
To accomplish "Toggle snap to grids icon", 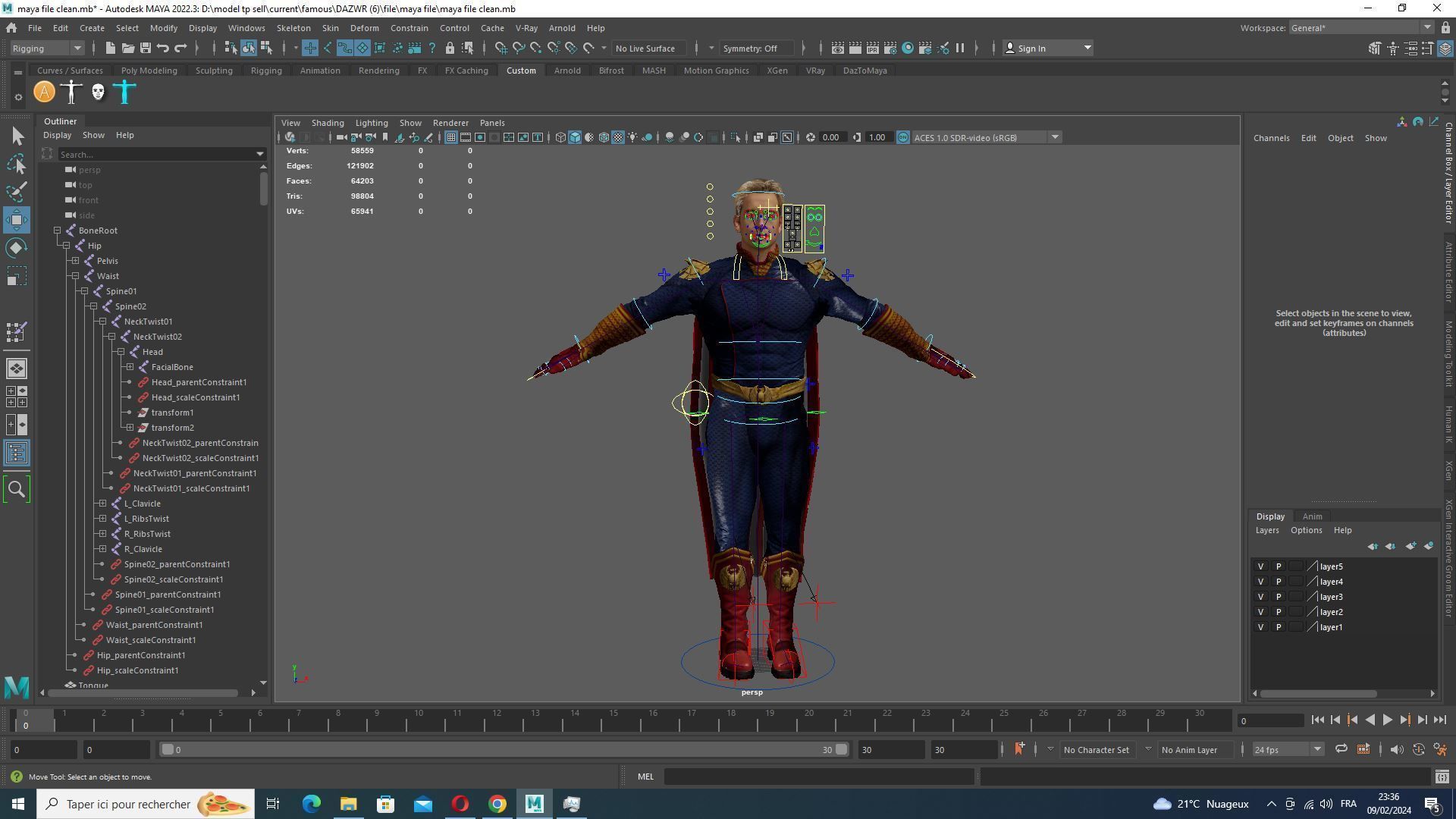I will click(x=501, y=48).
